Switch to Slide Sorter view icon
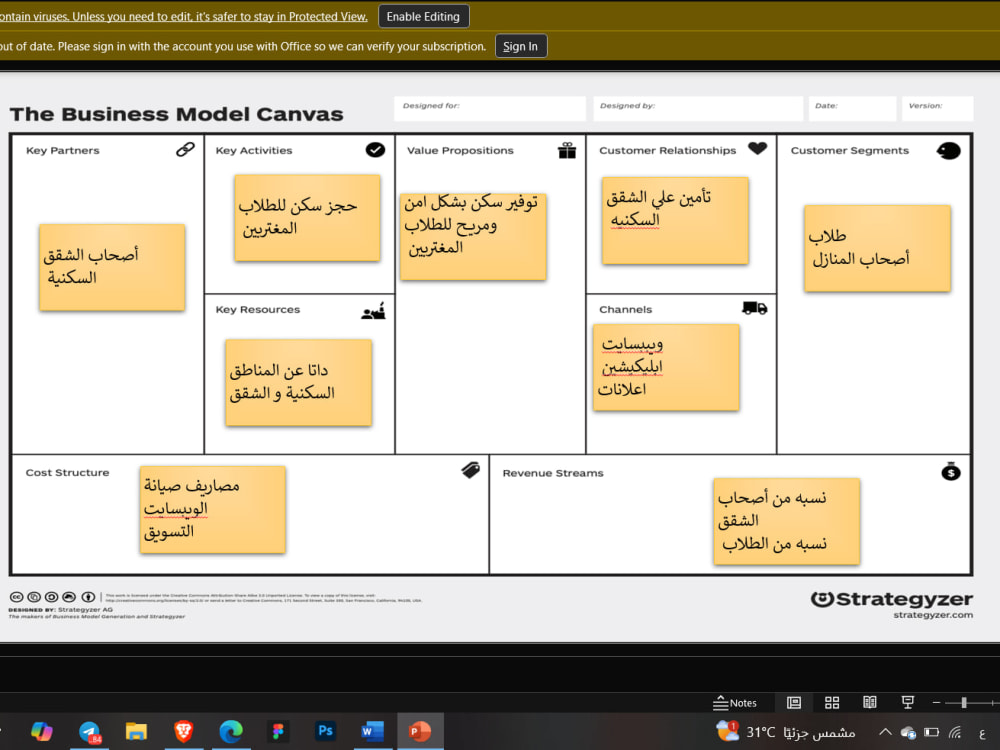This screenshot has width=1000, height=750. click(x=832, y=703)
